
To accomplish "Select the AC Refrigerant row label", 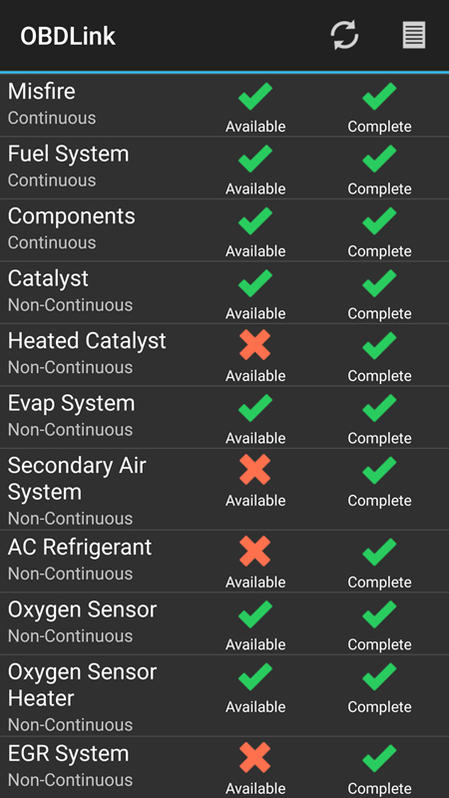I will pyautogui.click(x=80, y=548).
